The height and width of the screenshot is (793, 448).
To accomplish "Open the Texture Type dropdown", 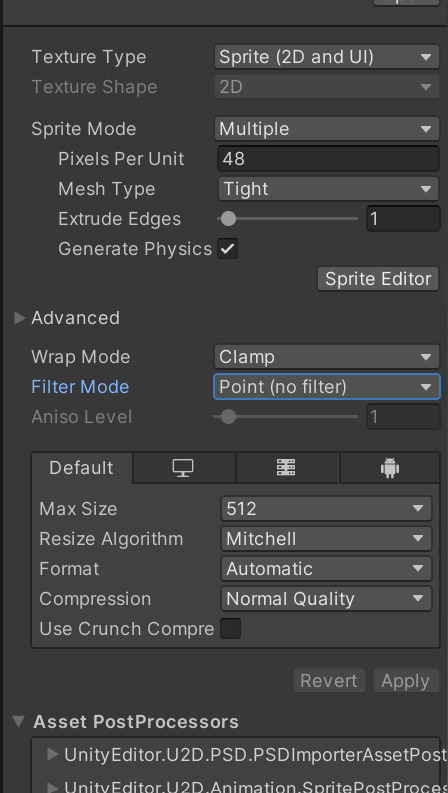I will coord(327,57).
